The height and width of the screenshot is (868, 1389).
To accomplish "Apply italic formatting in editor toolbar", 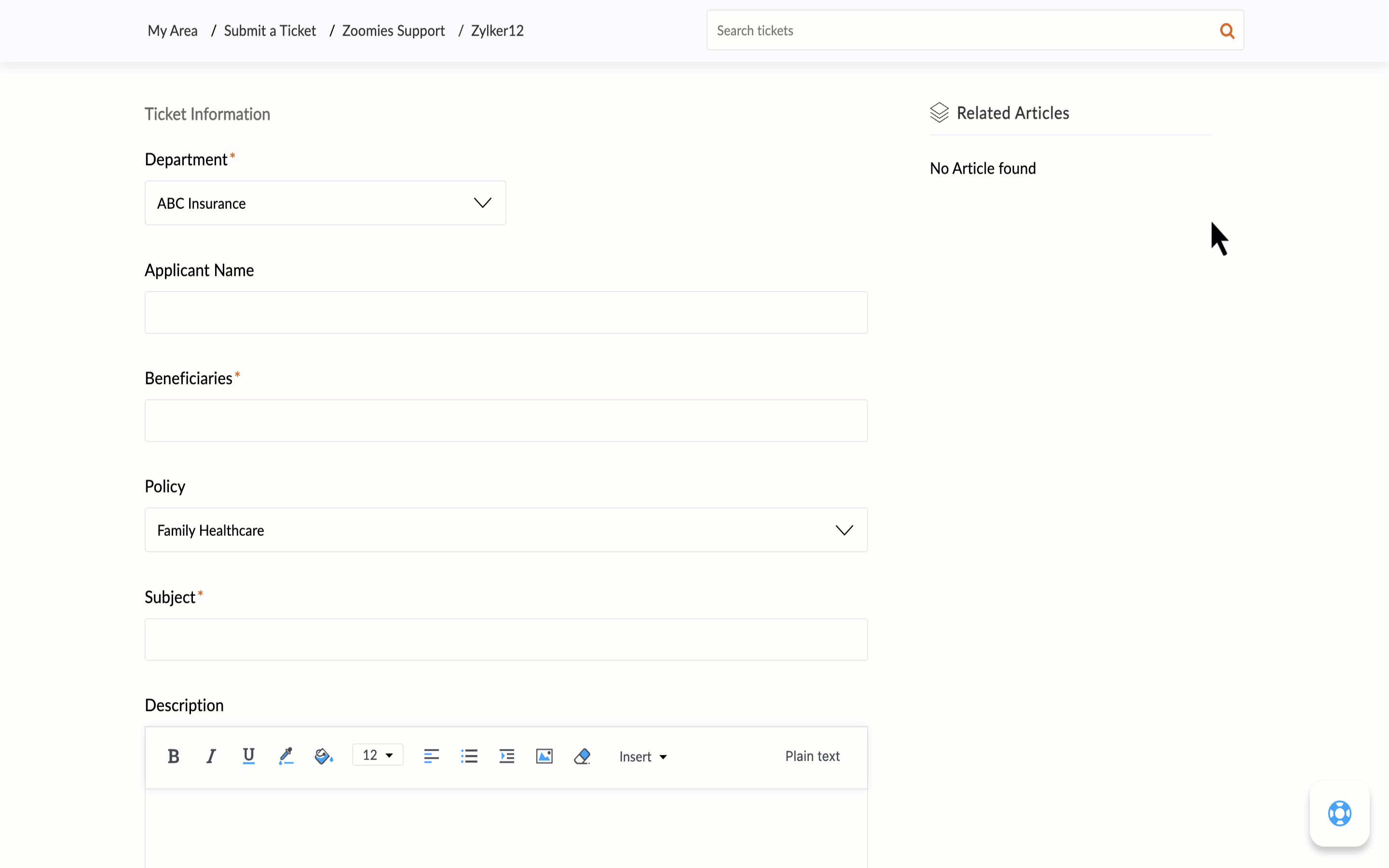I will tap(211, 756).
